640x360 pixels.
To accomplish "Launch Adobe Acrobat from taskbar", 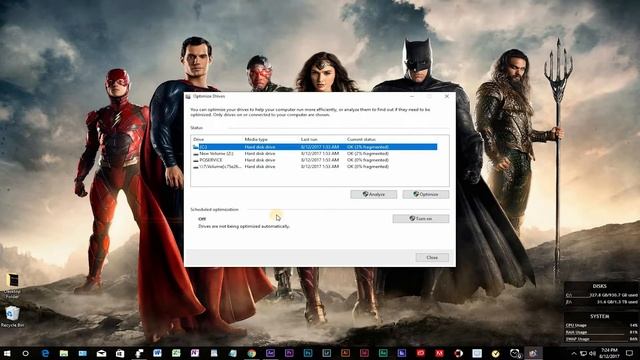I will pos(439,353).
